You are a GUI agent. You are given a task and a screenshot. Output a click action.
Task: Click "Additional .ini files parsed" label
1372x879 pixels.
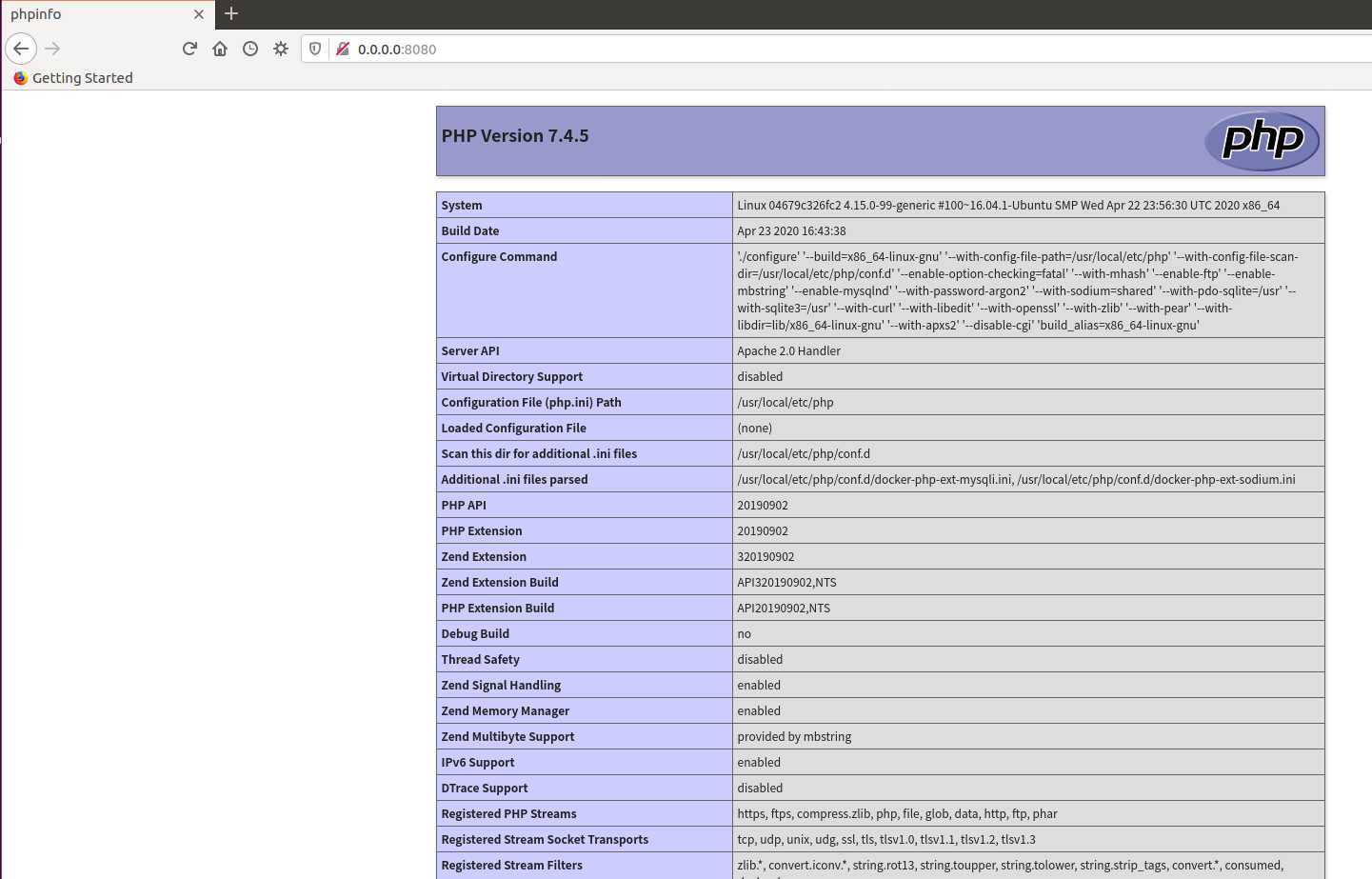(x=514, y=480)
